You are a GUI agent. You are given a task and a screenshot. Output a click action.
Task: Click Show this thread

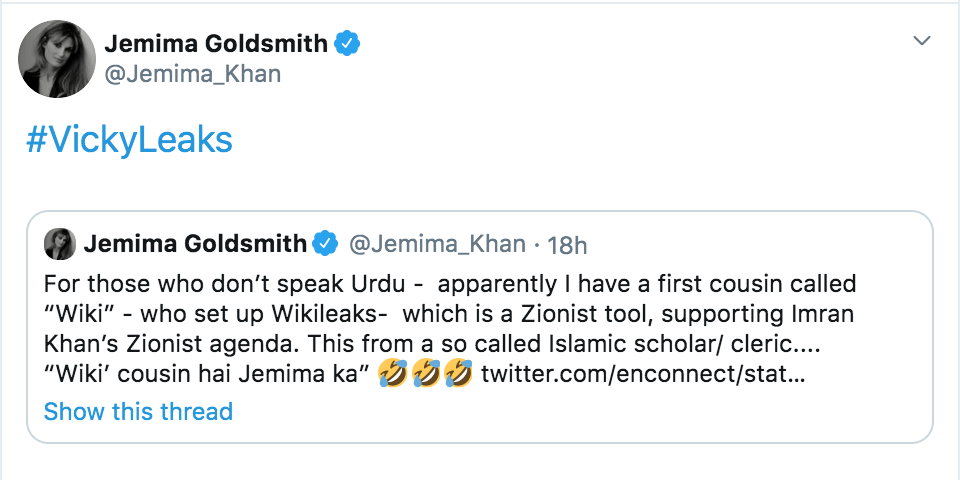(x=138, y=411)
